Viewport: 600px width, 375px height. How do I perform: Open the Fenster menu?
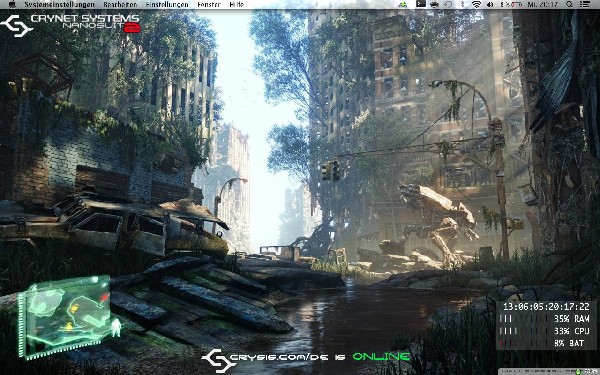pos(209,5)
